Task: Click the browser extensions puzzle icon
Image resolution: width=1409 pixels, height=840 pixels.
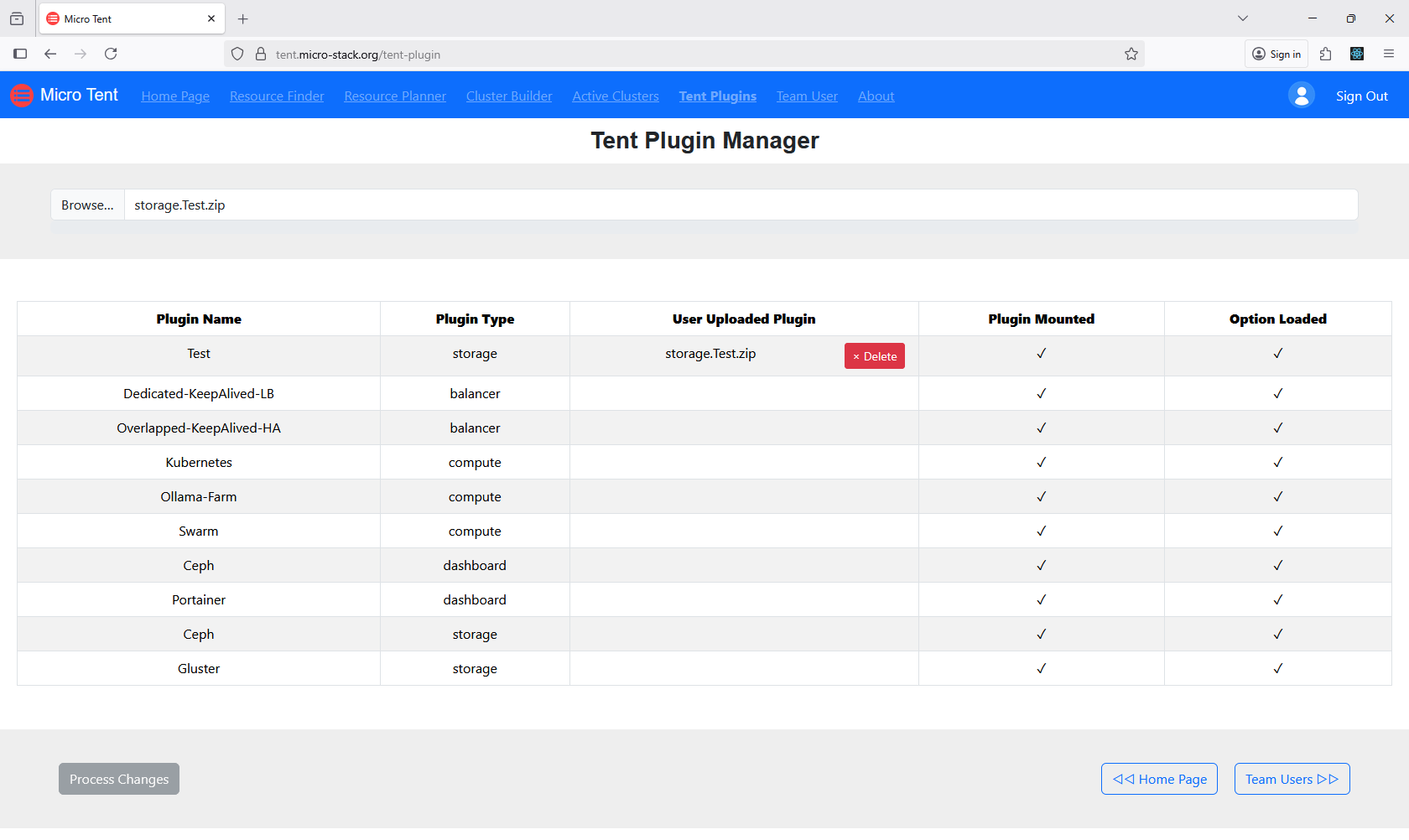Action: pyautogui.click(x=1326, y=54)
